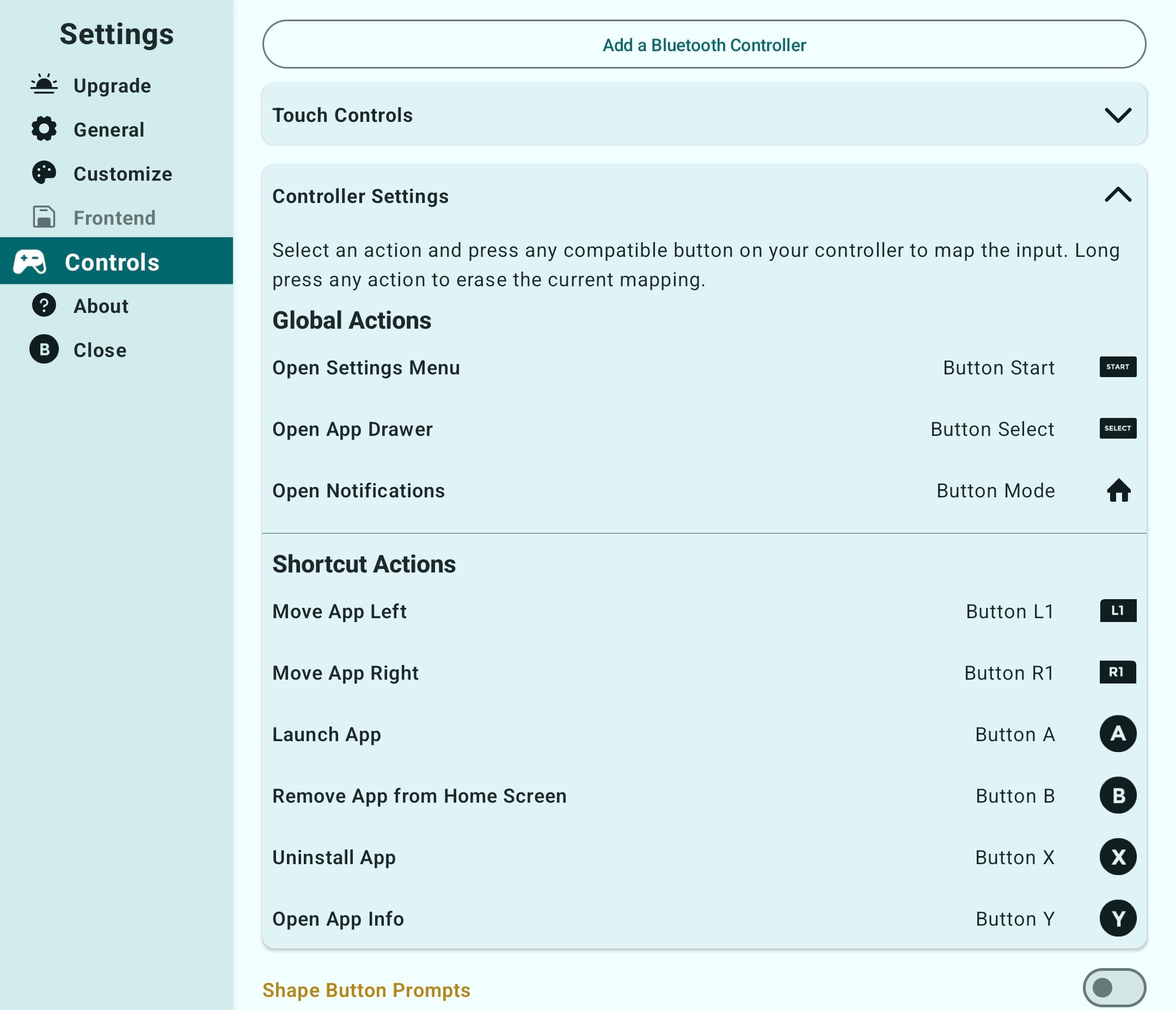The width and height of the screenshot is (1176, 1010).
Task: Click the R1 button glyph
Action: click(1118, 673)
